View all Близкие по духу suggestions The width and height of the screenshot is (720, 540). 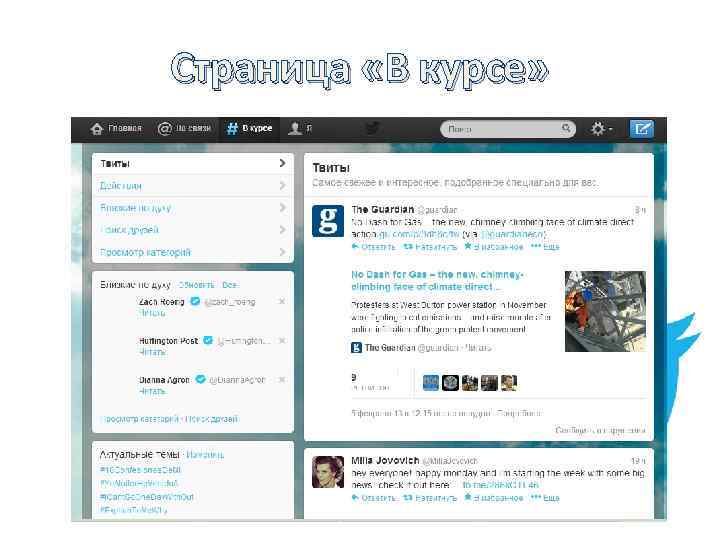[x=230, y=285]
